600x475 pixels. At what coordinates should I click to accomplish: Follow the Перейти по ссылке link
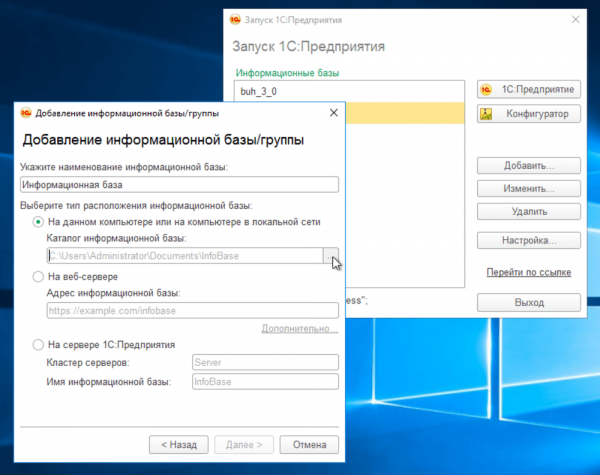[529, 272]
